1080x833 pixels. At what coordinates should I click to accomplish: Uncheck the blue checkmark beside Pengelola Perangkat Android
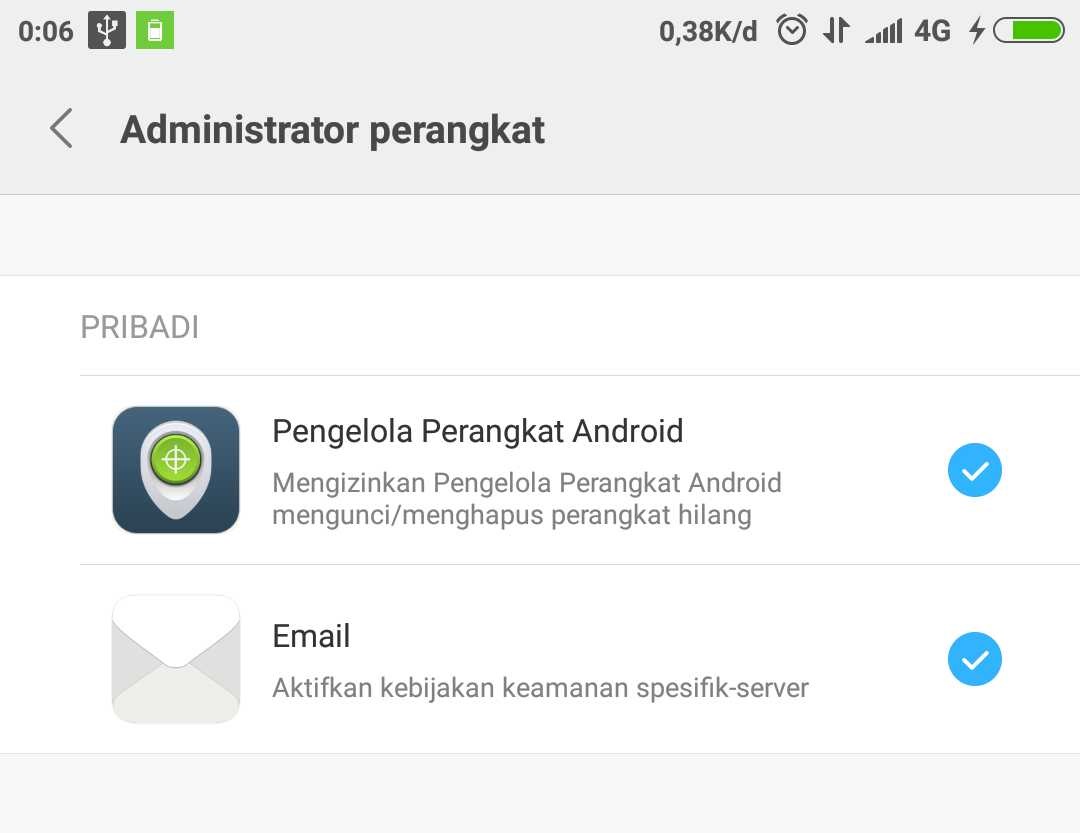(974, 469)
